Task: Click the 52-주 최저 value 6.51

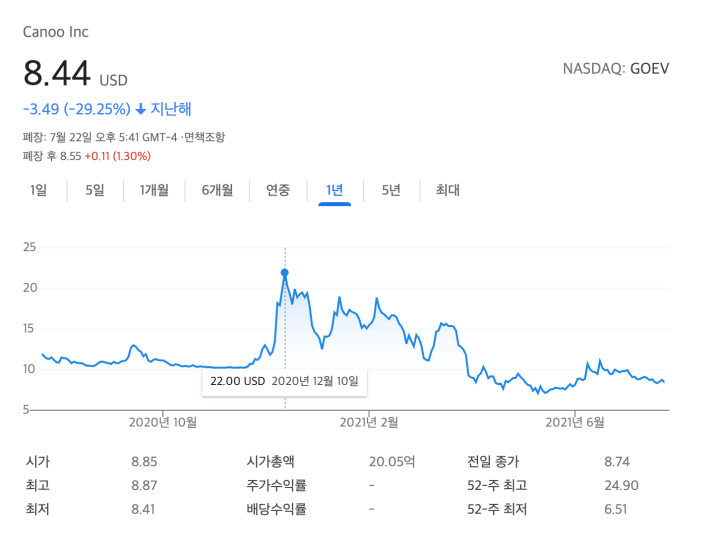Action: point(615,509)
